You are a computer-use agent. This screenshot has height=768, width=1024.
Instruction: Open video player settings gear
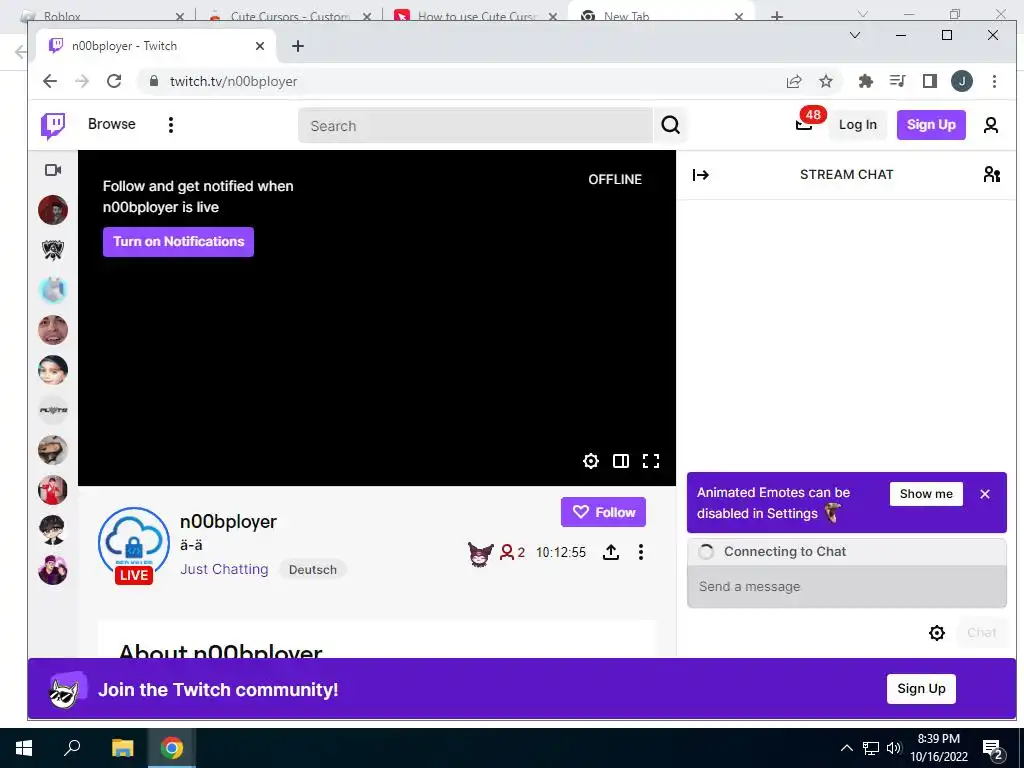point(590,461)
